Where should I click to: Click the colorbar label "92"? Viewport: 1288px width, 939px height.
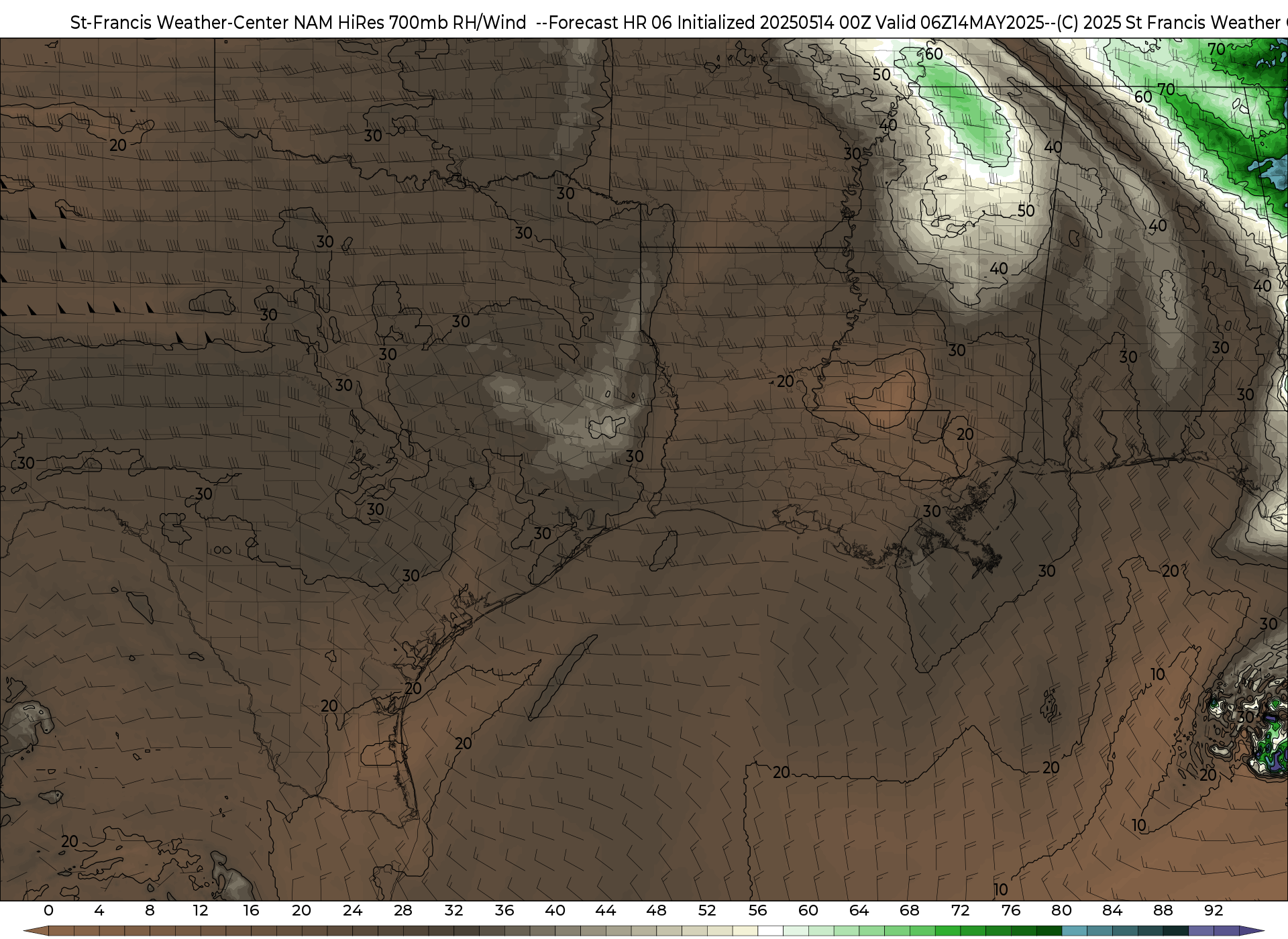pos(1214,911)
